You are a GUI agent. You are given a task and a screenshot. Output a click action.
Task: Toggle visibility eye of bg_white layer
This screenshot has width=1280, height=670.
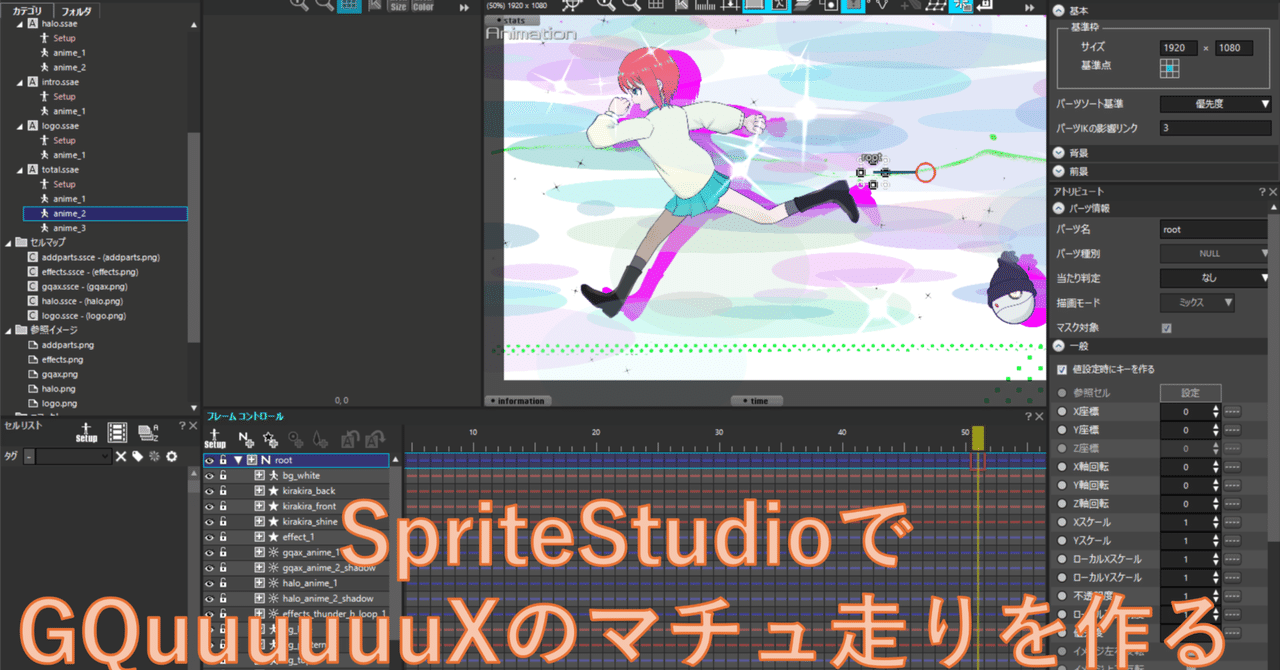tap(210, 476)
